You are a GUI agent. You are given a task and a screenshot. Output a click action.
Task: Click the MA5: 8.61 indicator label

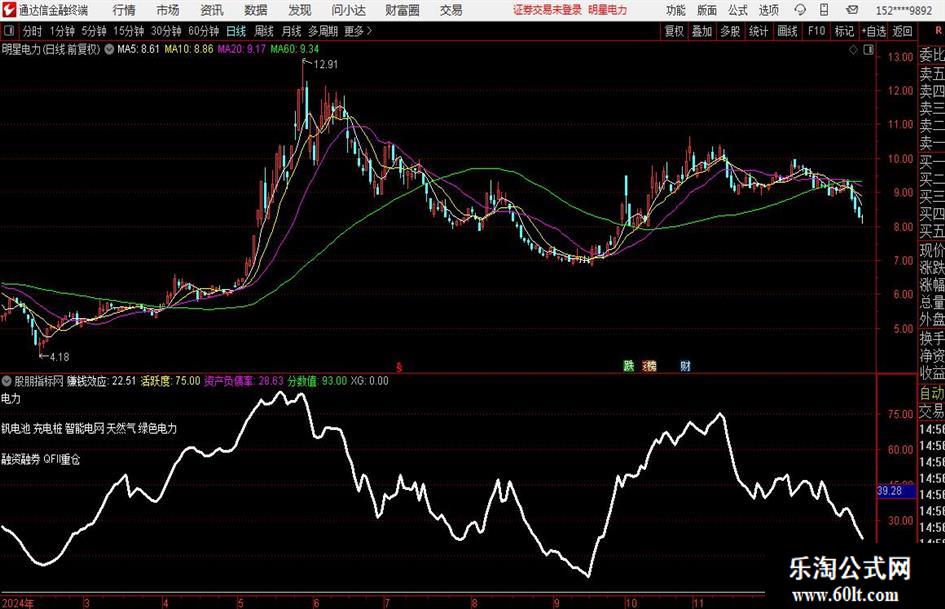[138, 49]
